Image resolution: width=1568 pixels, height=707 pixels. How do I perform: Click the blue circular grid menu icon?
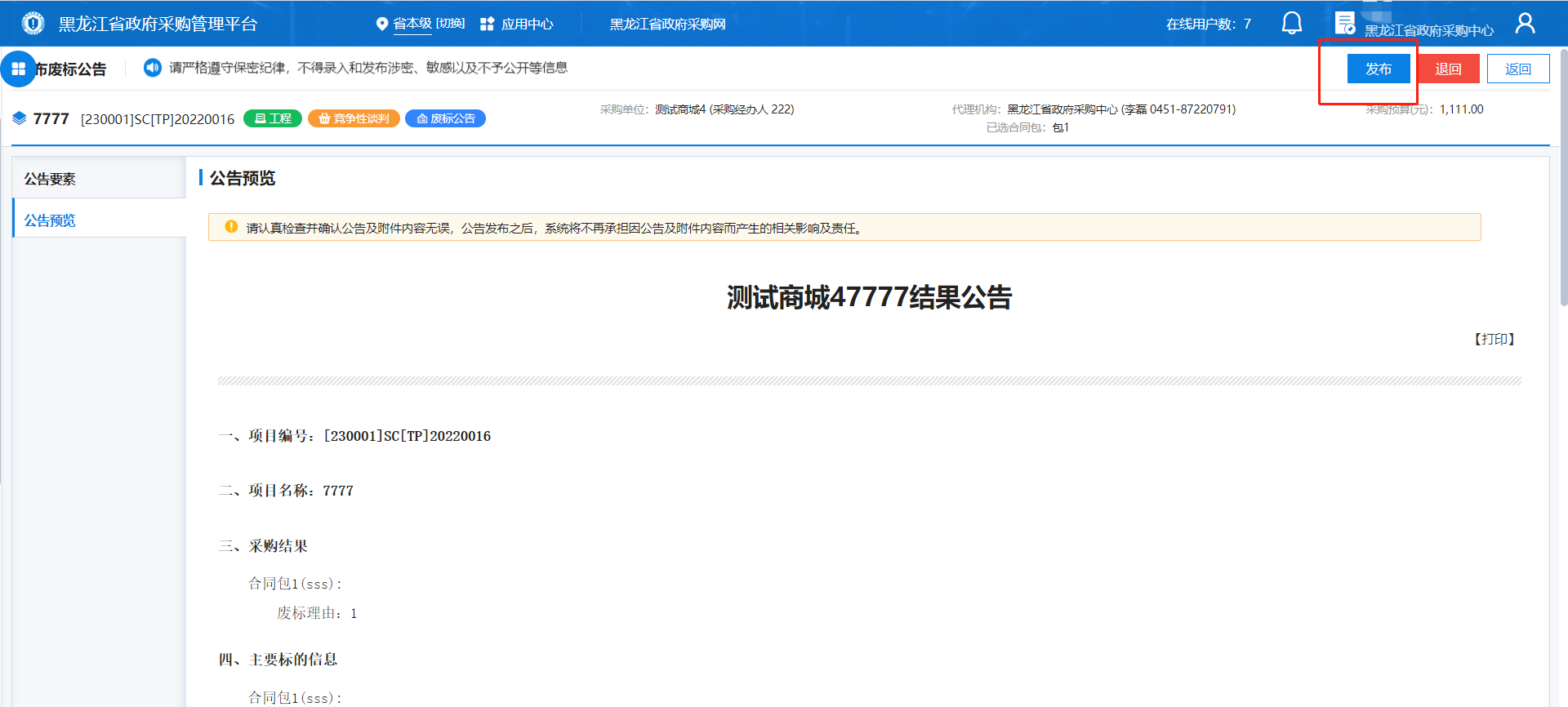tap(18, 69)
